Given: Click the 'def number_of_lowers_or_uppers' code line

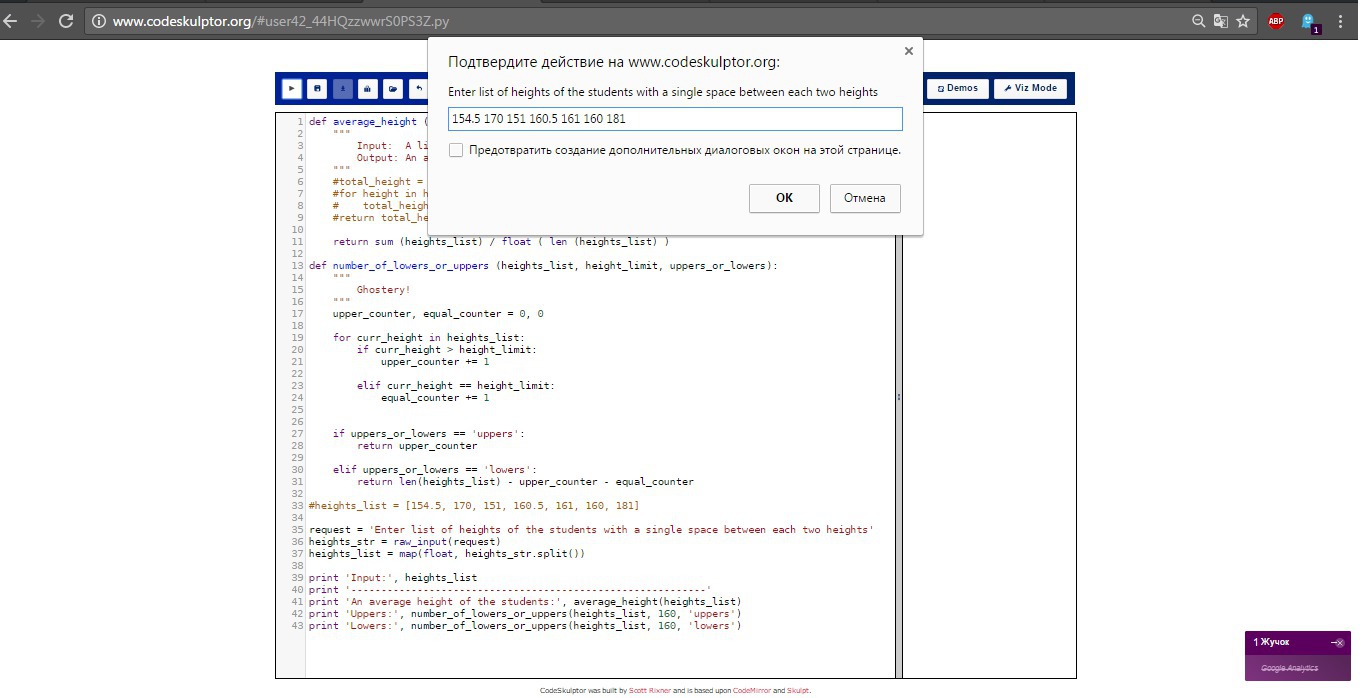Looking at the screenshot, I should [x=543, y=266].
